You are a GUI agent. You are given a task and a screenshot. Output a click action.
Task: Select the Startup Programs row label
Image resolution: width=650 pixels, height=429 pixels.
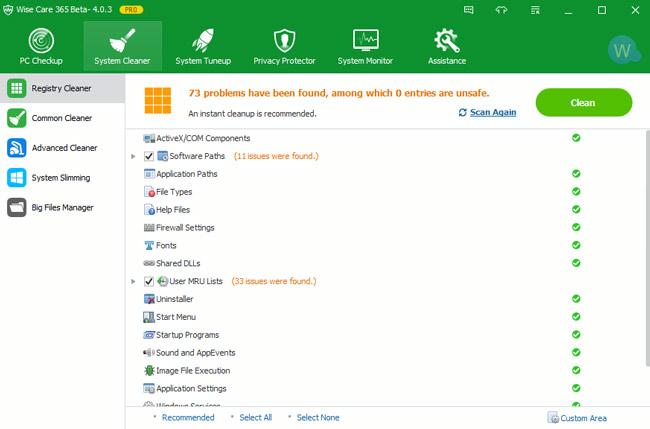point(187,335)
